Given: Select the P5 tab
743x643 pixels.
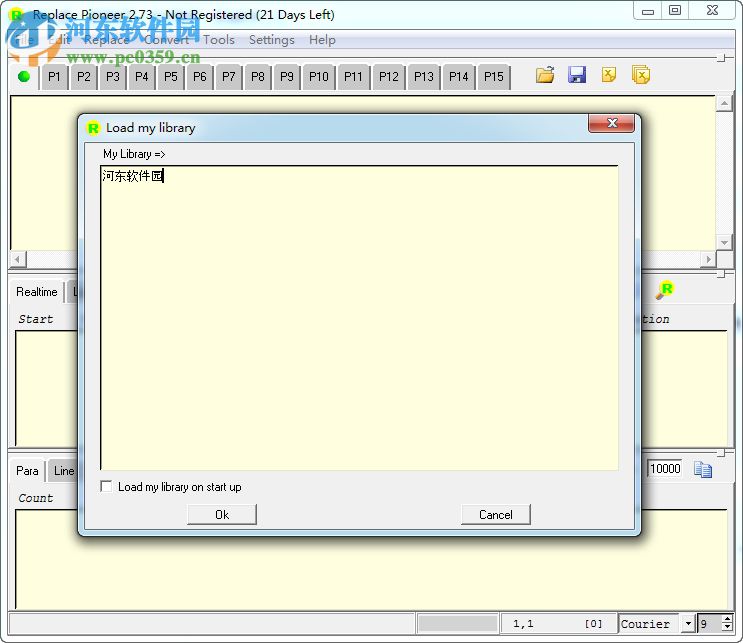Looking at the screenshot, I should [170, 77].
